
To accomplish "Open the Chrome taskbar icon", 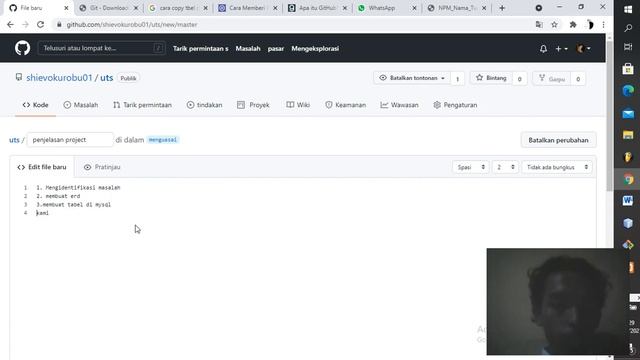I will 628,179.
